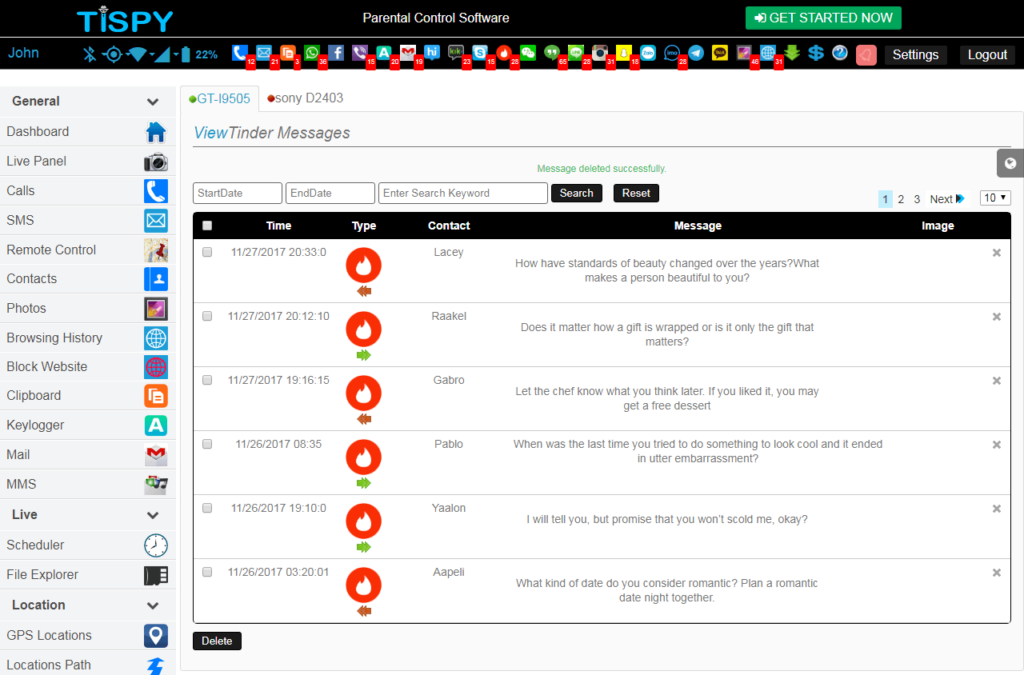1024x675 pixels.
Task: Open Zalo icon in top toolbar
Action: [648, 53]
